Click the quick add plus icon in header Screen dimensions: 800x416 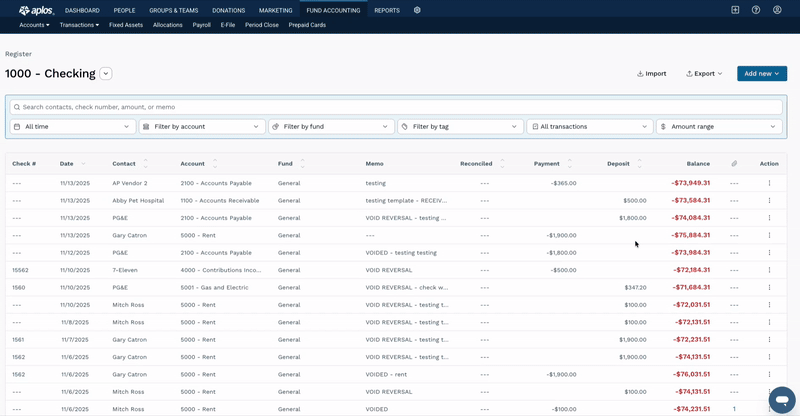(x=735, y=10)
